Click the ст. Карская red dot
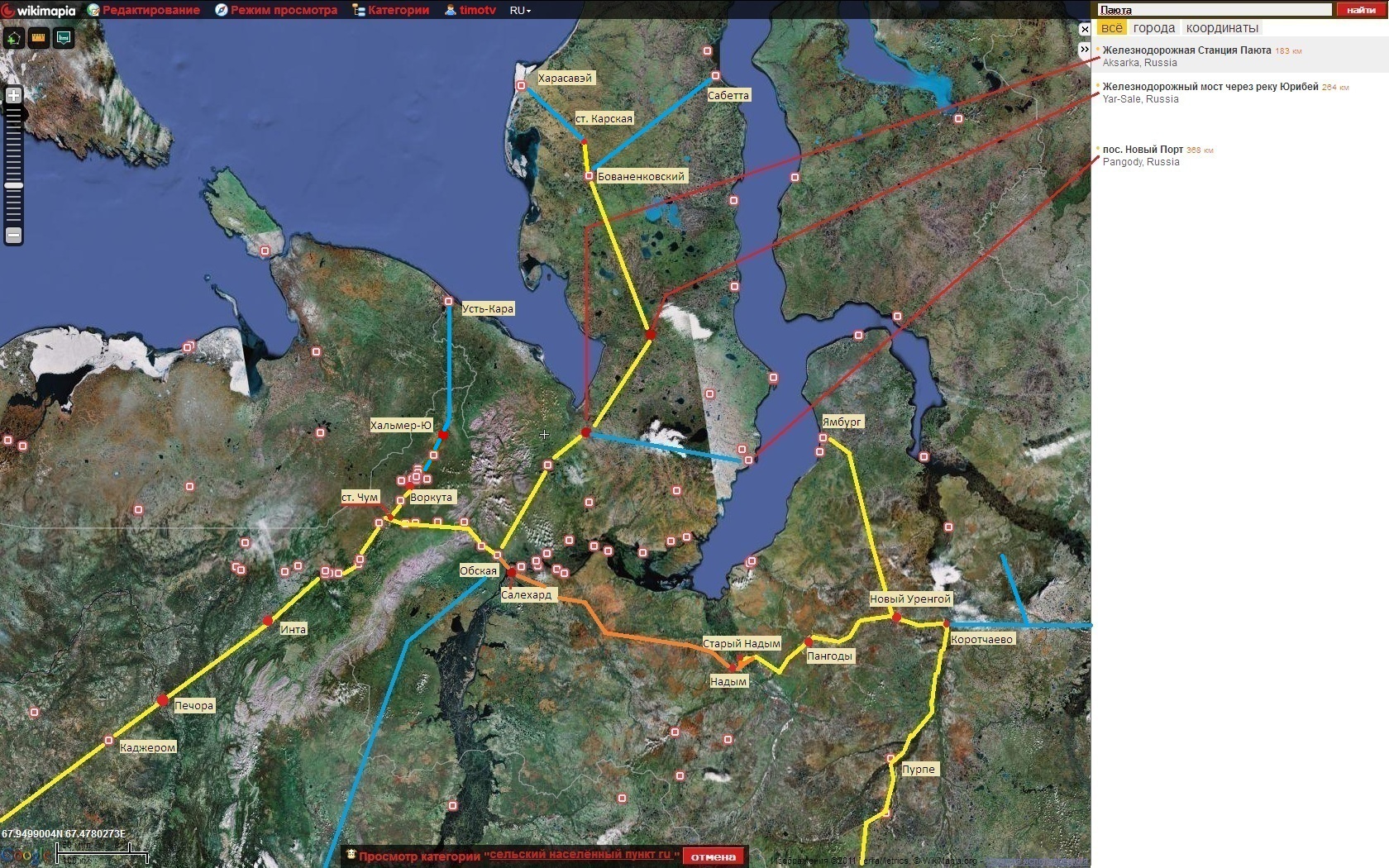 (x=585, y=141)
